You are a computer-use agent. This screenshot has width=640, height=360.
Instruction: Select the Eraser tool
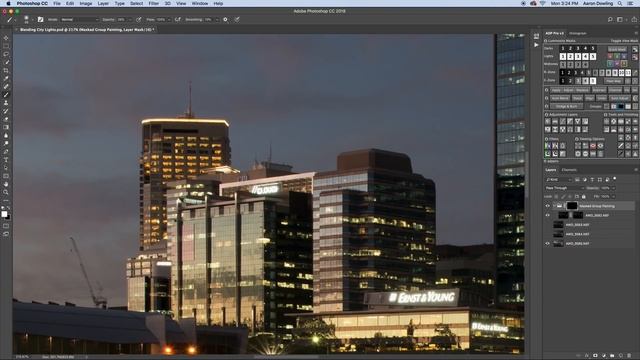click(x=6, y=119)
